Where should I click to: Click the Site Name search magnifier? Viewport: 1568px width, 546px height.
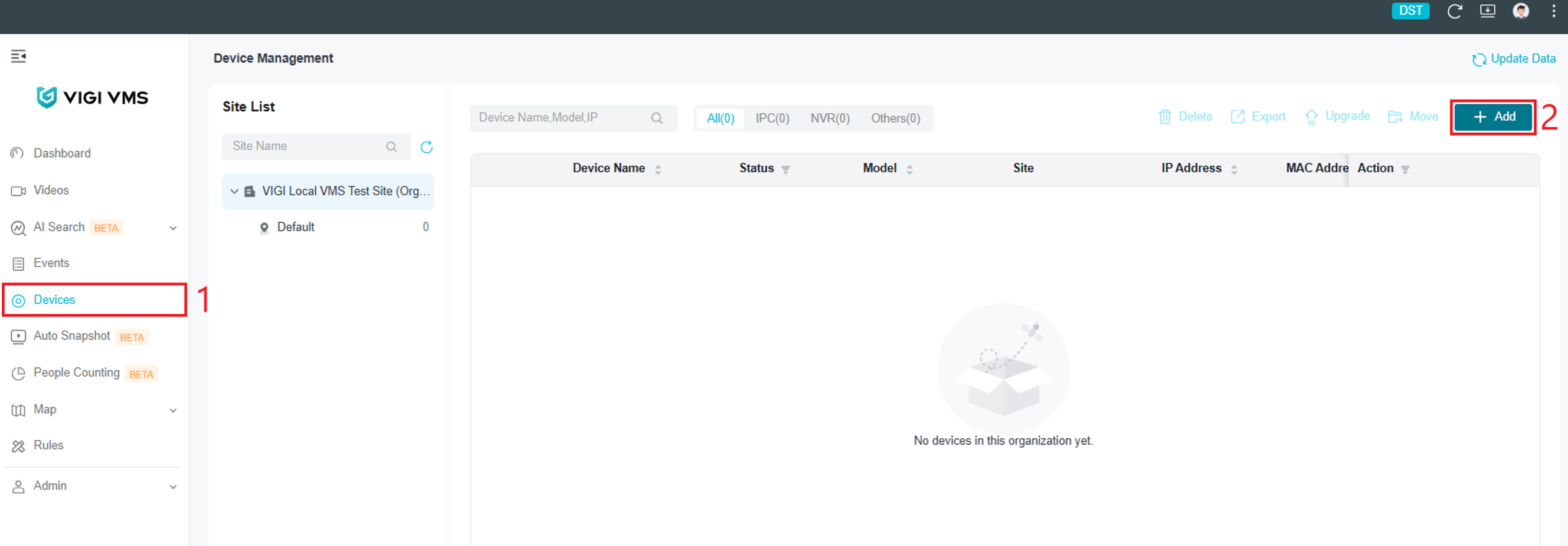pyautogui.click(x=391, y=147)
